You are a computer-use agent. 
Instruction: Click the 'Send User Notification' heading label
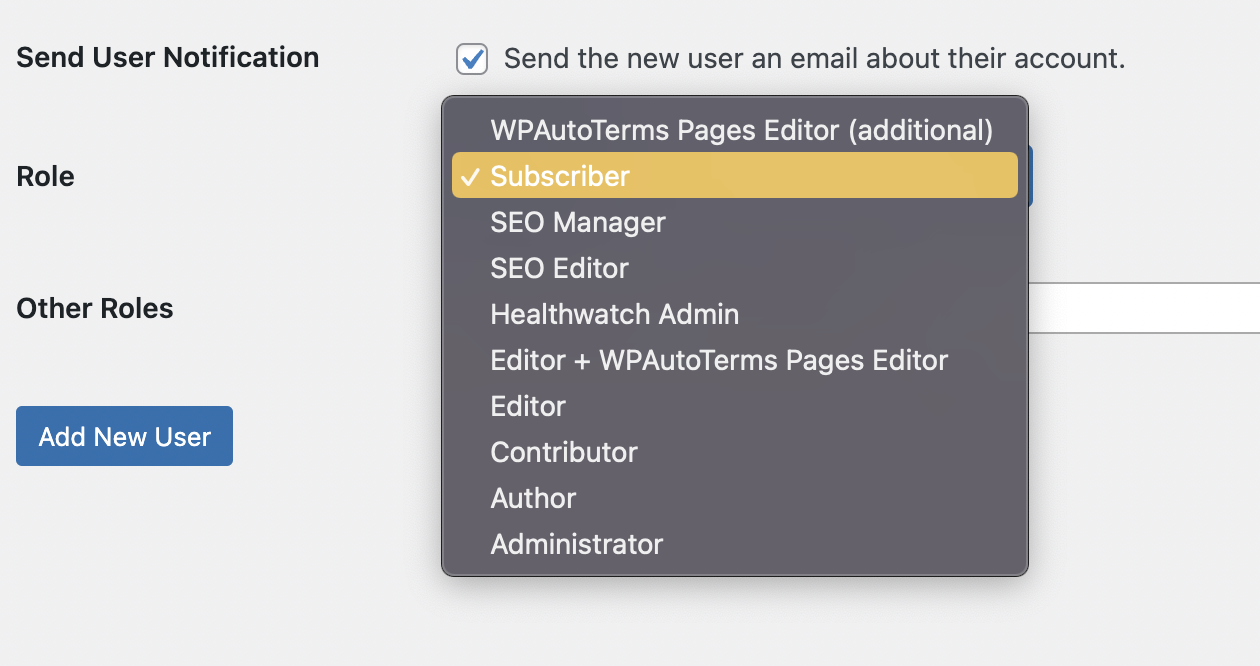tap(168, 58)
